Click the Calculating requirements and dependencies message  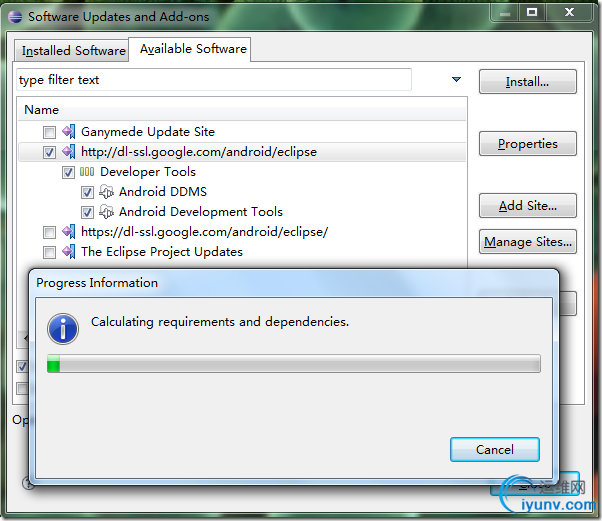click(x=220, y=322)
